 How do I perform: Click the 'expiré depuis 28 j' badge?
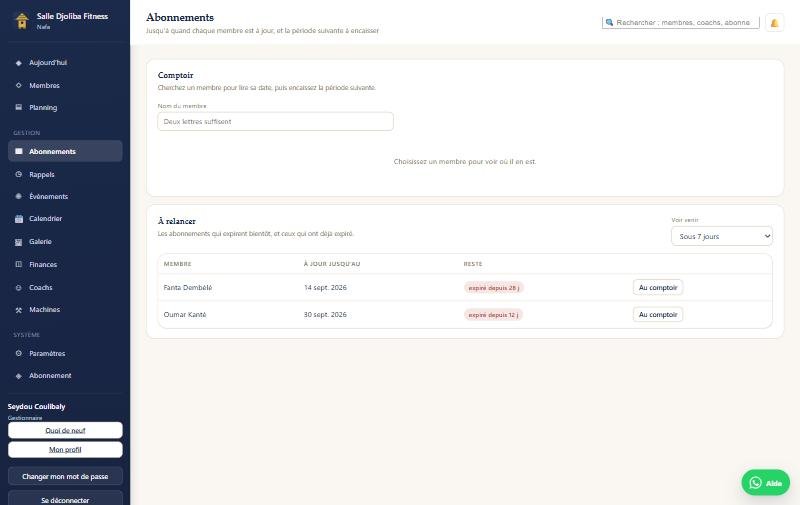coord(493,288)
